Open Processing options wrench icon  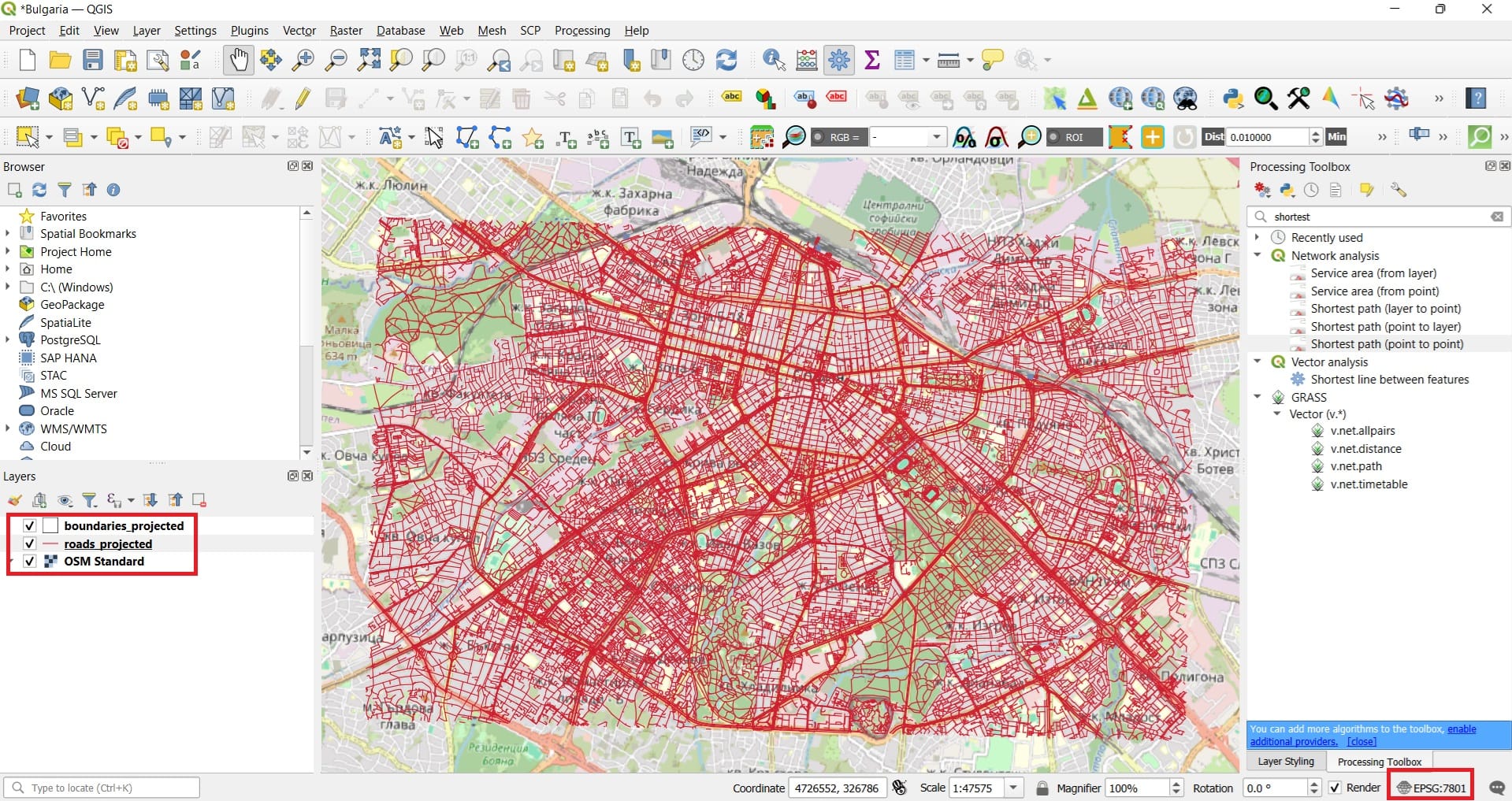[1399, 190]
